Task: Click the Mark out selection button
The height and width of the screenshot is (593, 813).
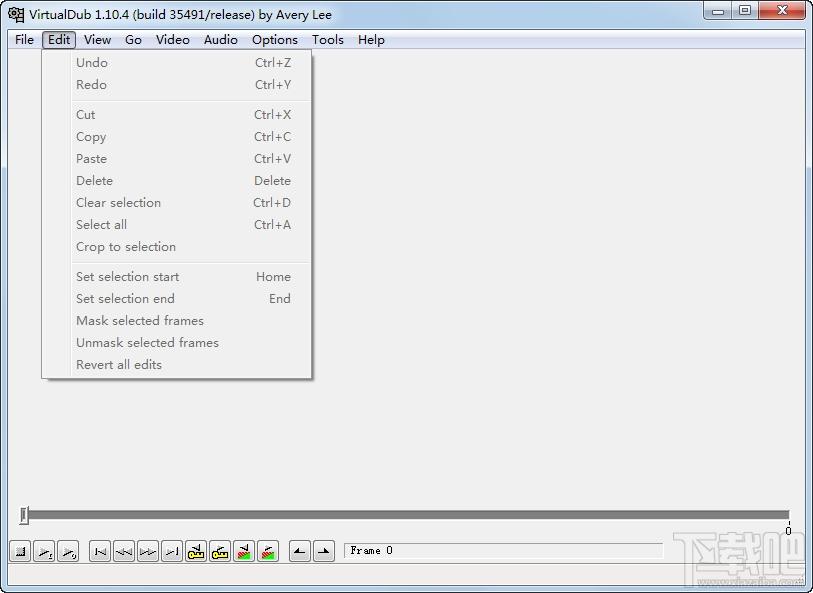Action: (x=324, y=552)
